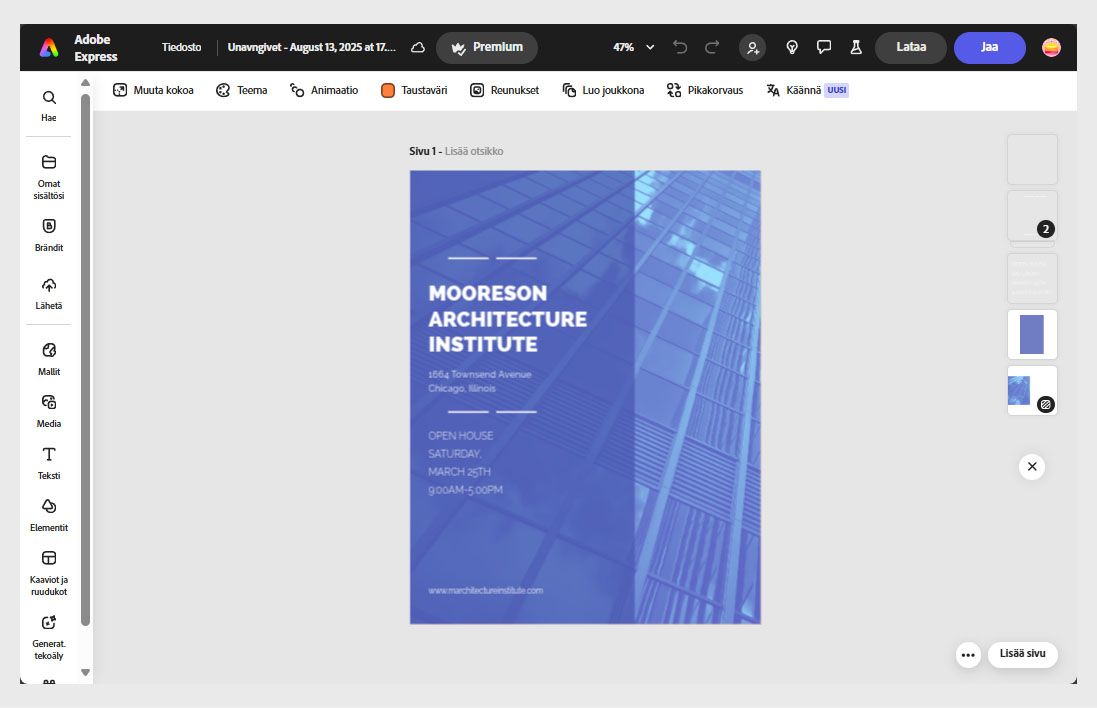Click the Jaa share button
Viewport: 1097px width, 708px height.
[989, 47]
